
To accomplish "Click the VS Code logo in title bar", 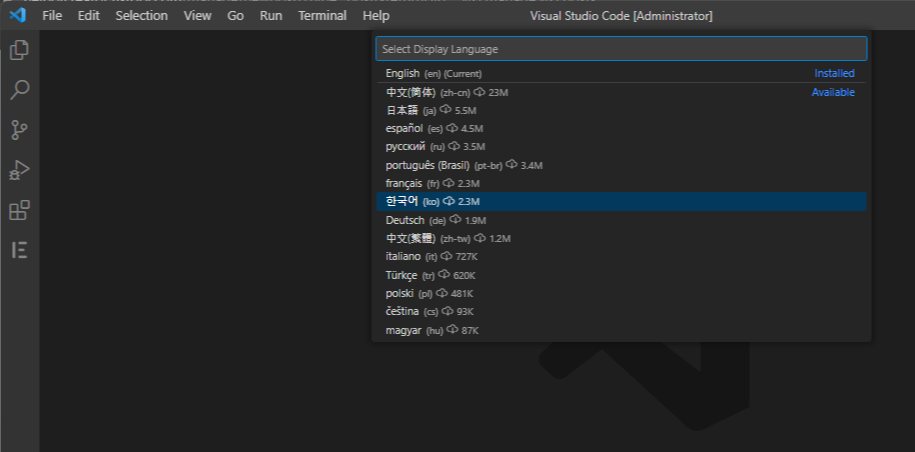I will click(18, 15).
